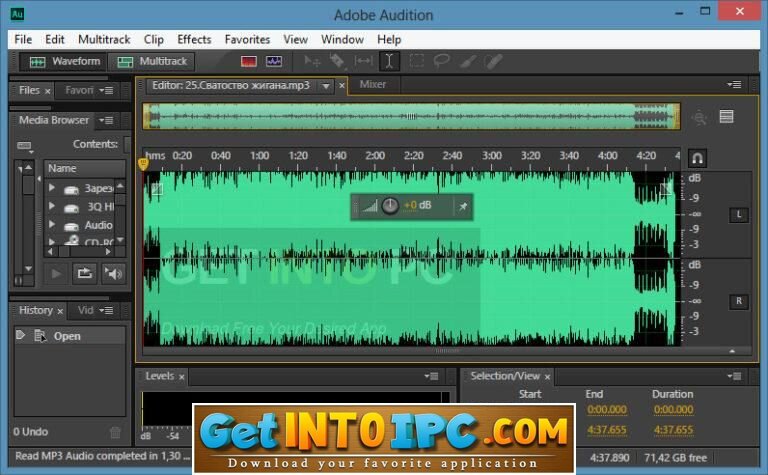Open the drive location dropdown in Media Browser
Viewport: 768px width, 475px height.
click(24, 146)
